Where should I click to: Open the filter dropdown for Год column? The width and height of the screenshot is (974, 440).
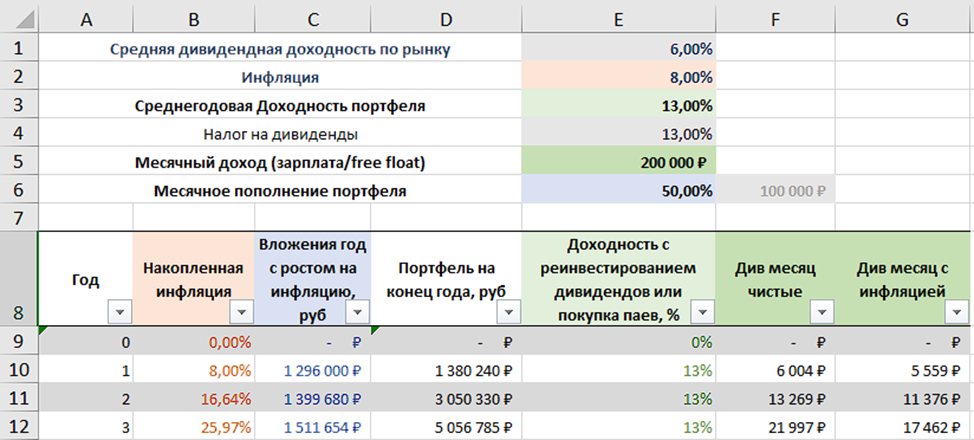coord(119,313)
